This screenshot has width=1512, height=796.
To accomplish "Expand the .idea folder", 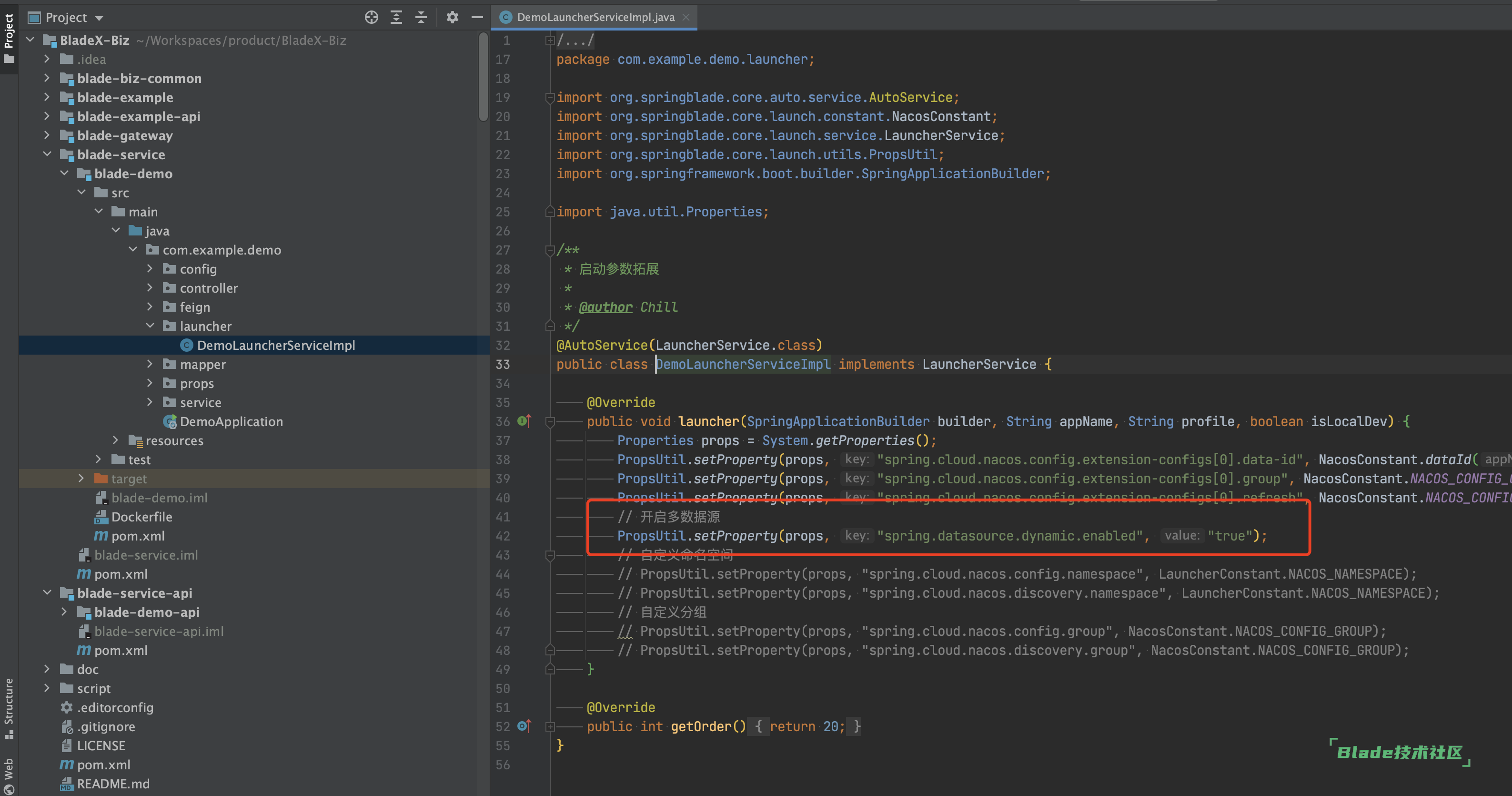I will [x=47, y=59].
